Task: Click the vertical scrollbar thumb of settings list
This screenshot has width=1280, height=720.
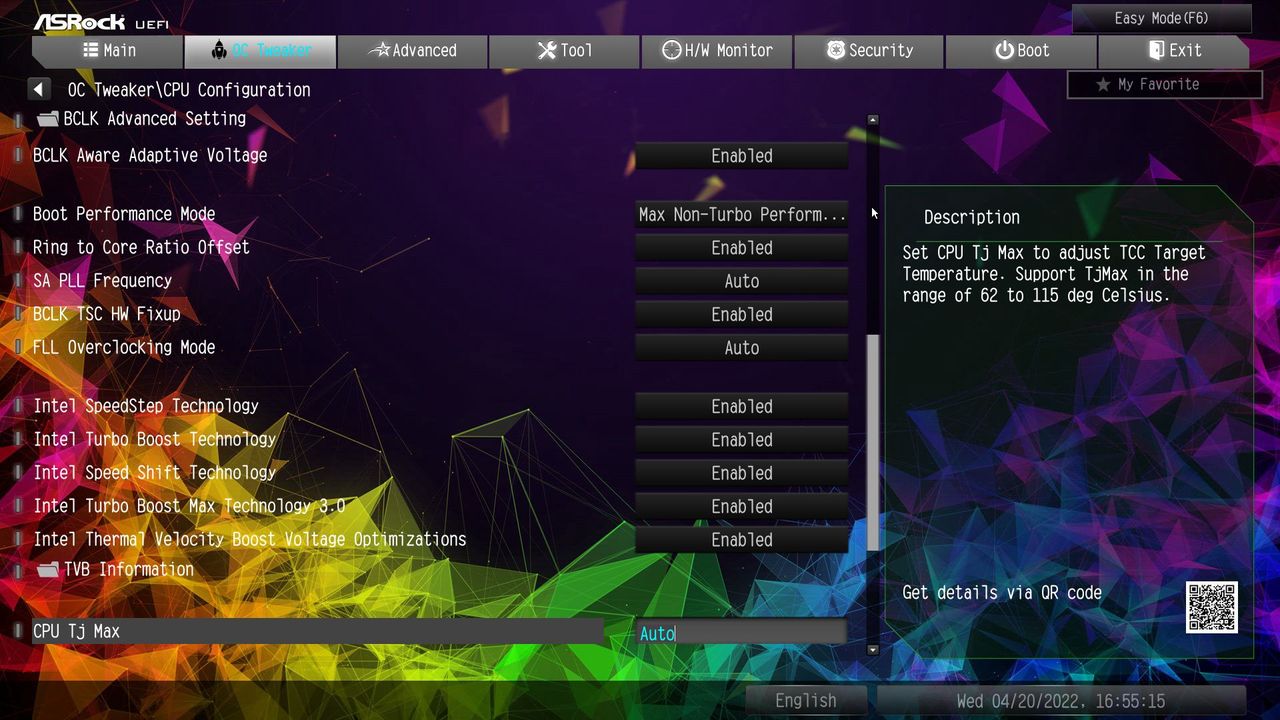Action: point(873,442)
